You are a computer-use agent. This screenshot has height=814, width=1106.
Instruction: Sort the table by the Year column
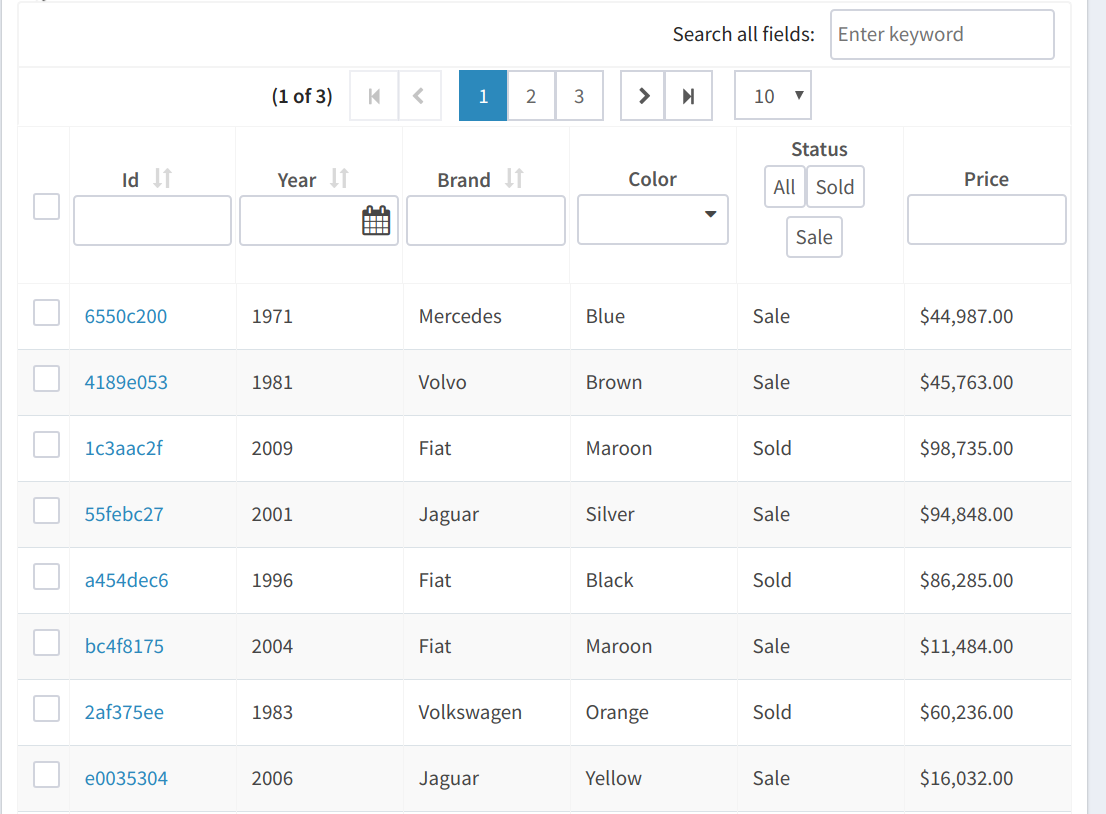340,180
